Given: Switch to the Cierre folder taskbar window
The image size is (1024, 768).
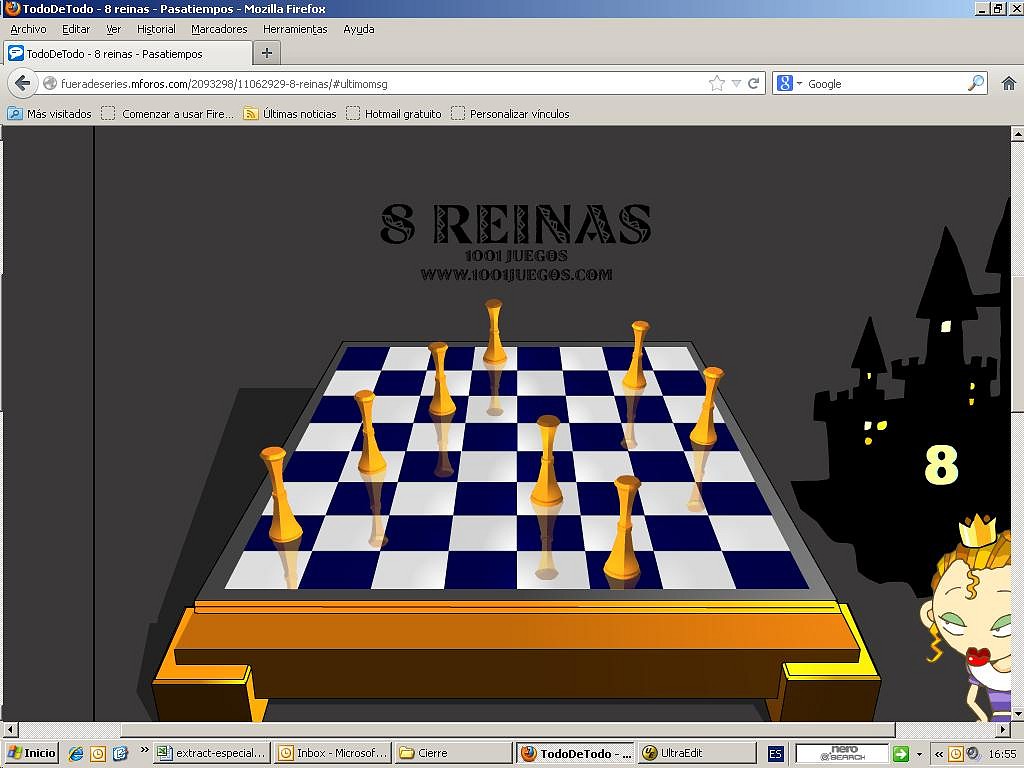Looking at the screenshot, I should pos(453,753).
